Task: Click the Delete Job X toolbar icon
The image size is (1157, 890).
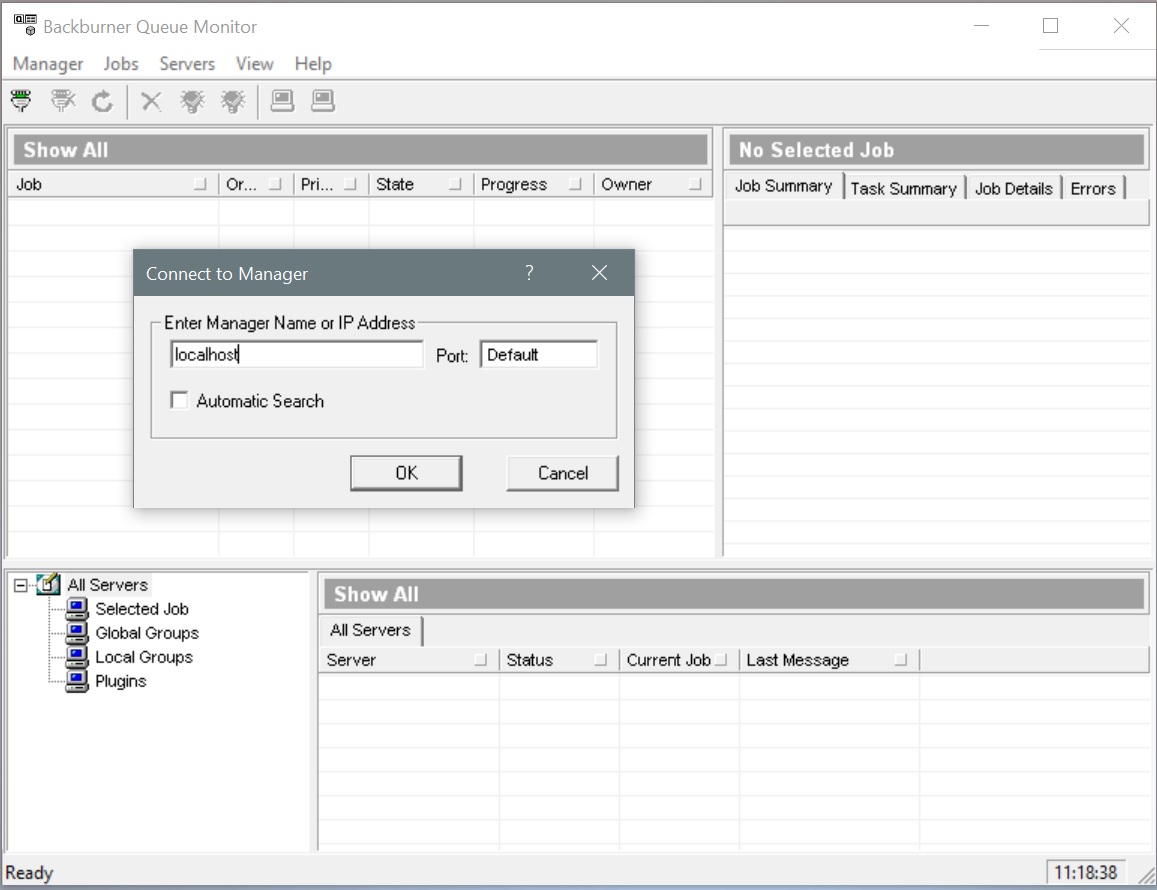Action: (x=151, y=101)
